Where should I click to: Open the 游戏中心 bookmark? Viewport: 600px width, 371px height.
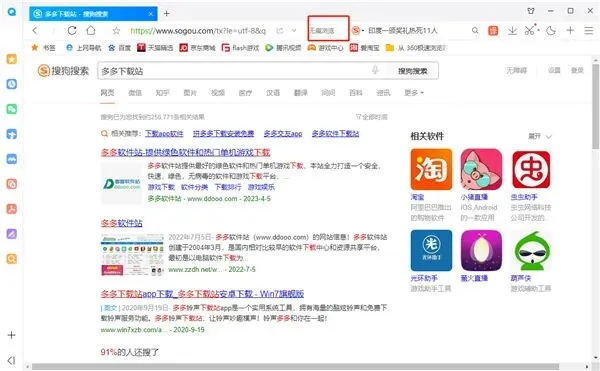(326, 47)
